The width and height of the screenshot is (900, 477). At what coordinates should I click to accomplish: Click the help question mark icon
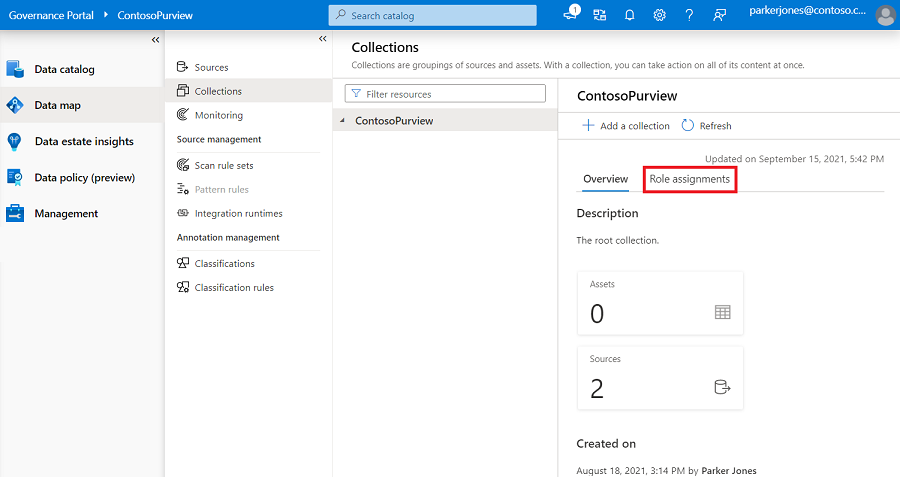(689, 16)
